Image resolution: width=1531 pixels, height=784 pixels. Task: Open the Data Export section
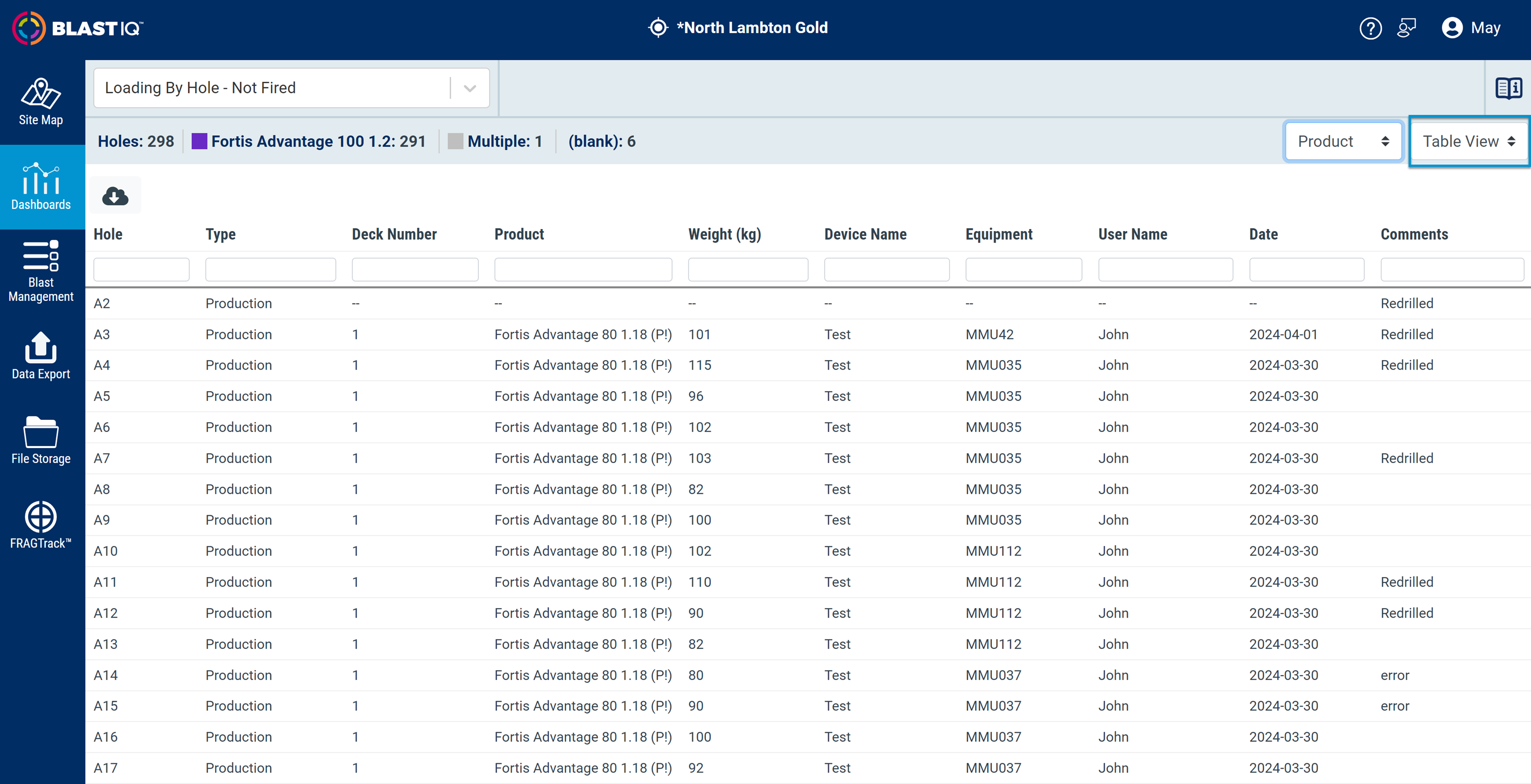click(x=40, y=356)
